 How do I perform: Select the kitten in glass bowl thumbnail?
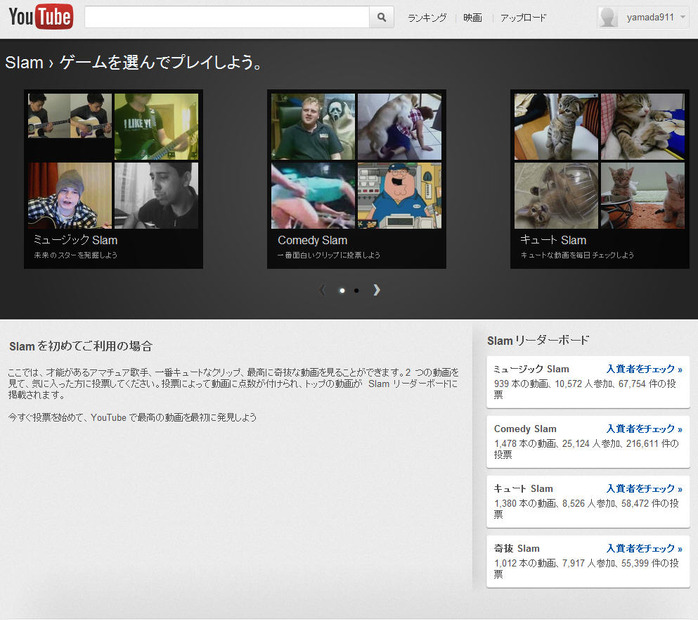(x=556, y=195)
